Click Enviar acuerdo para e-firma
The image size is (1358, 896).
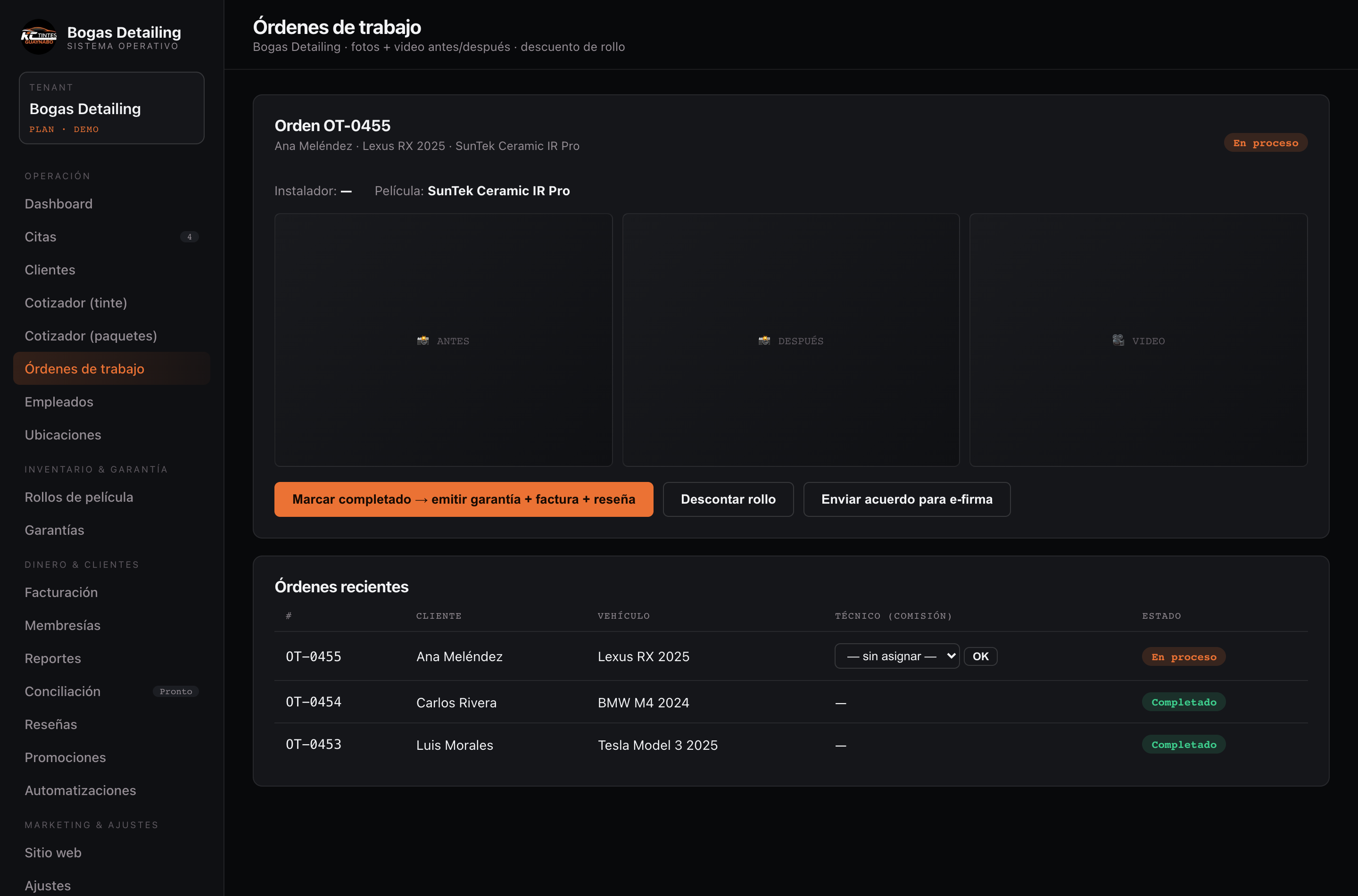pyautogui.click(x=907, y=499)
